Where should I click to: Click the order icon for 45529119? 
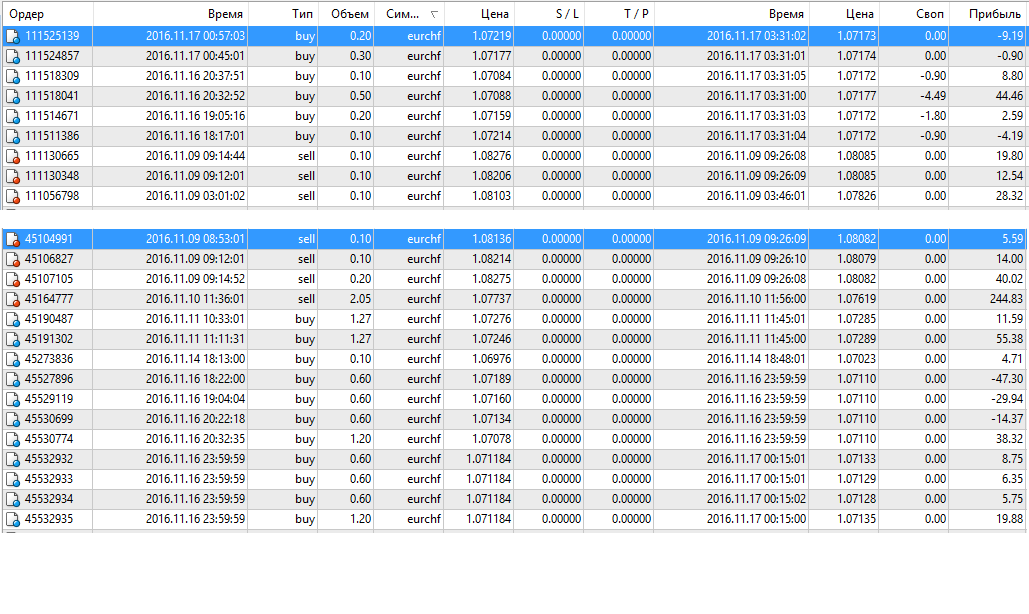[12, 399]
